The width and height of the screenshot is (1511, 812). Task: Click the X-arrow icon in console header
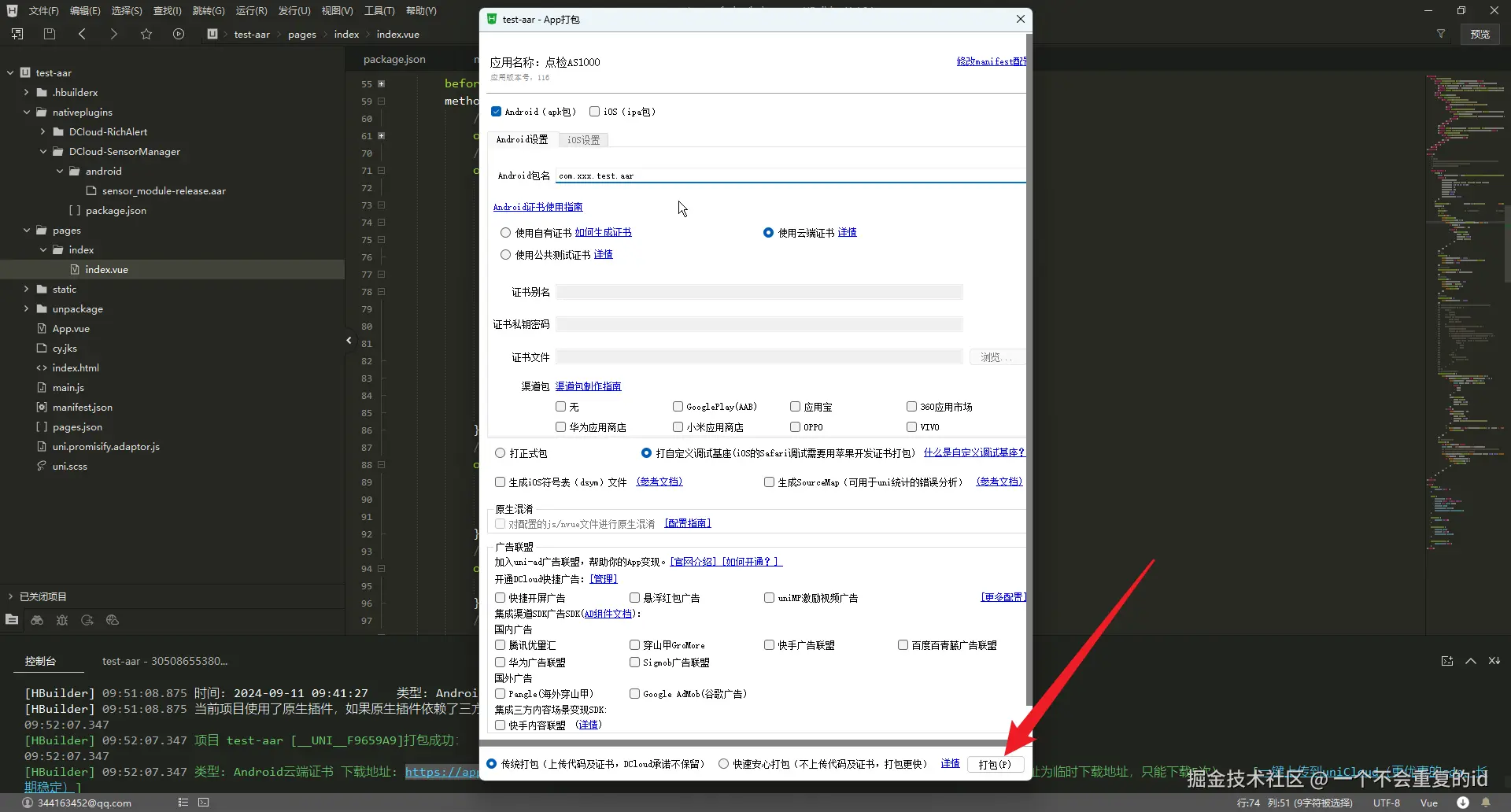[x=1494, y=661]
